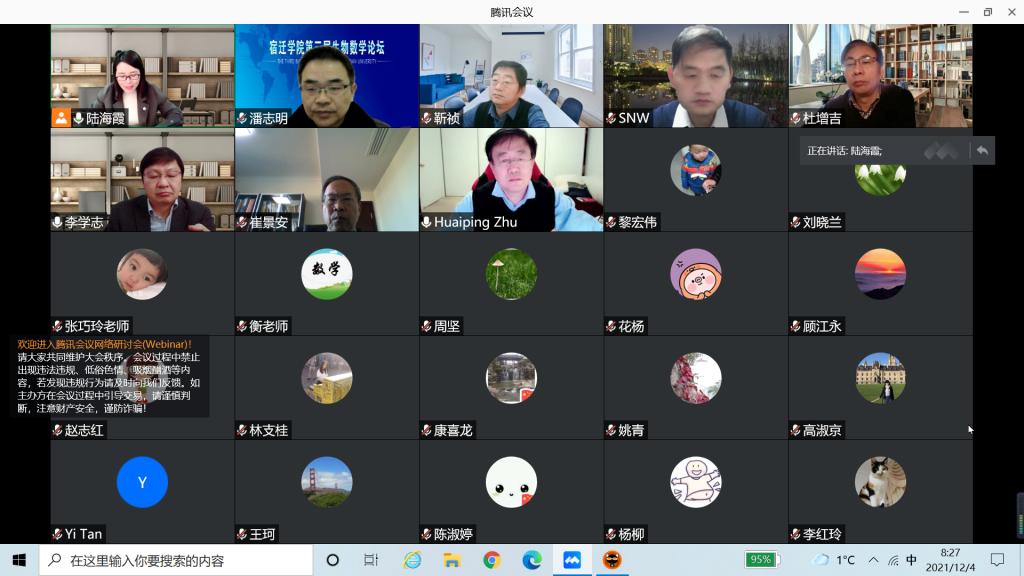
Task: Click the return arrow in the speaker bar
Action: [x=982, y=151]
